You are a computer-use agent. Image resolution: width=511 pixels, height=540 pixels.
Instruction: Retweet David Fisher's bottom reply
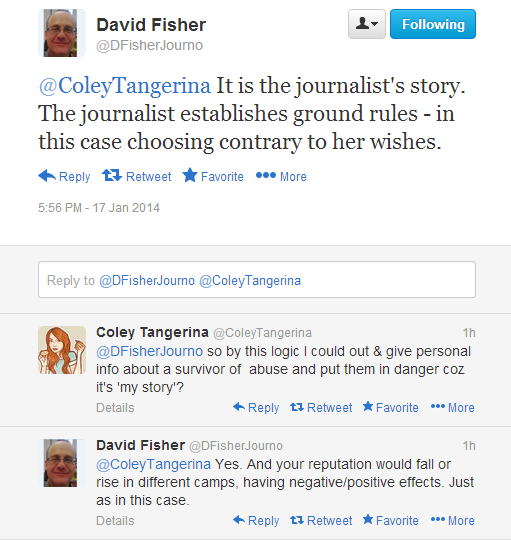point(321,520)
